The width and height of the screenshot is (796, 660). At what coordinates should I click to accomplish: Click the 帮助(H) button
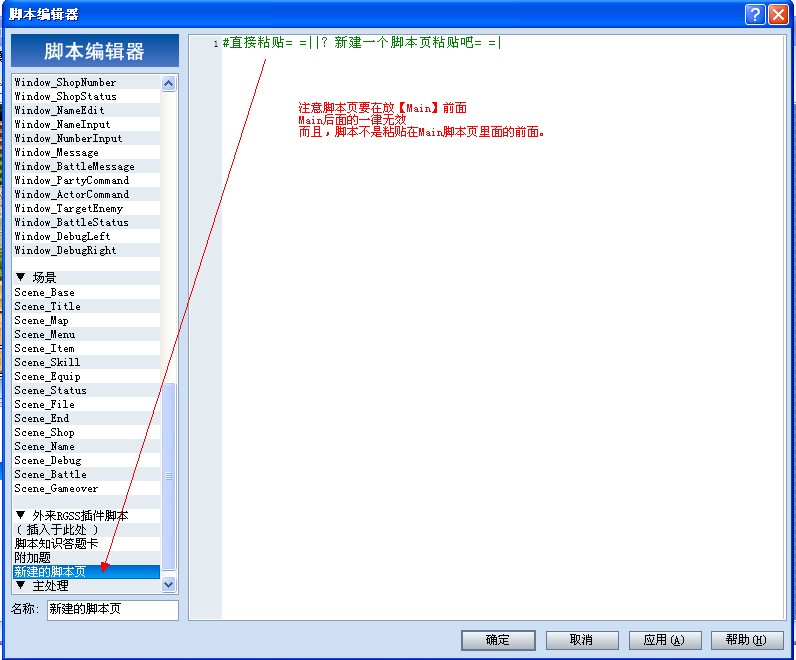[x=747, y=640]
